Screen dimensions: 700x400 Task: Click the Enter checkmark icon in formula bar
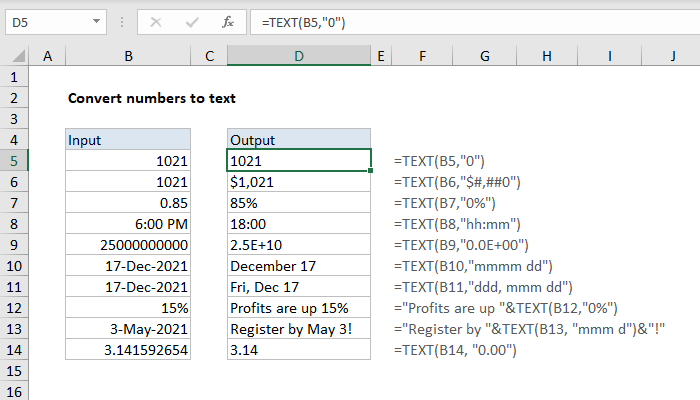tap(191, 21)
